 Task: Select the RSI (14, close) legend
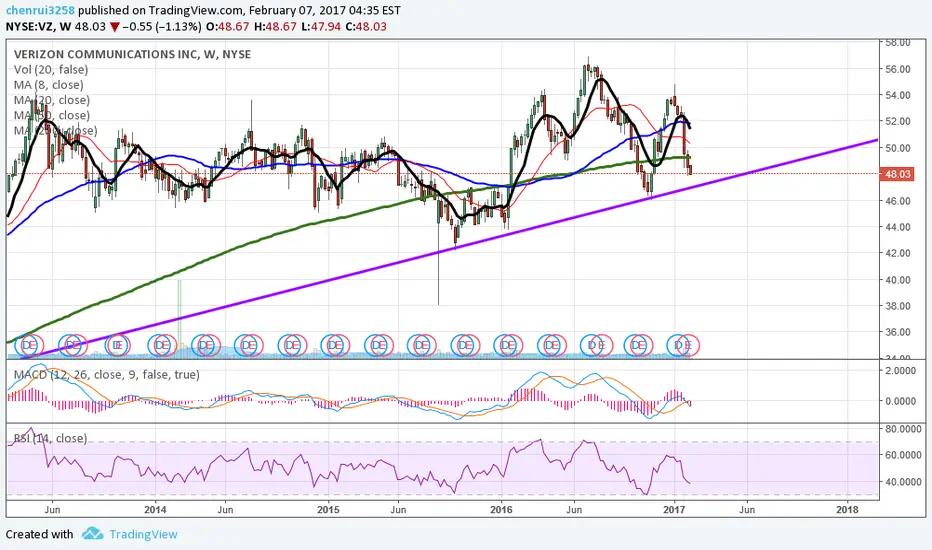tap(51, 438)
